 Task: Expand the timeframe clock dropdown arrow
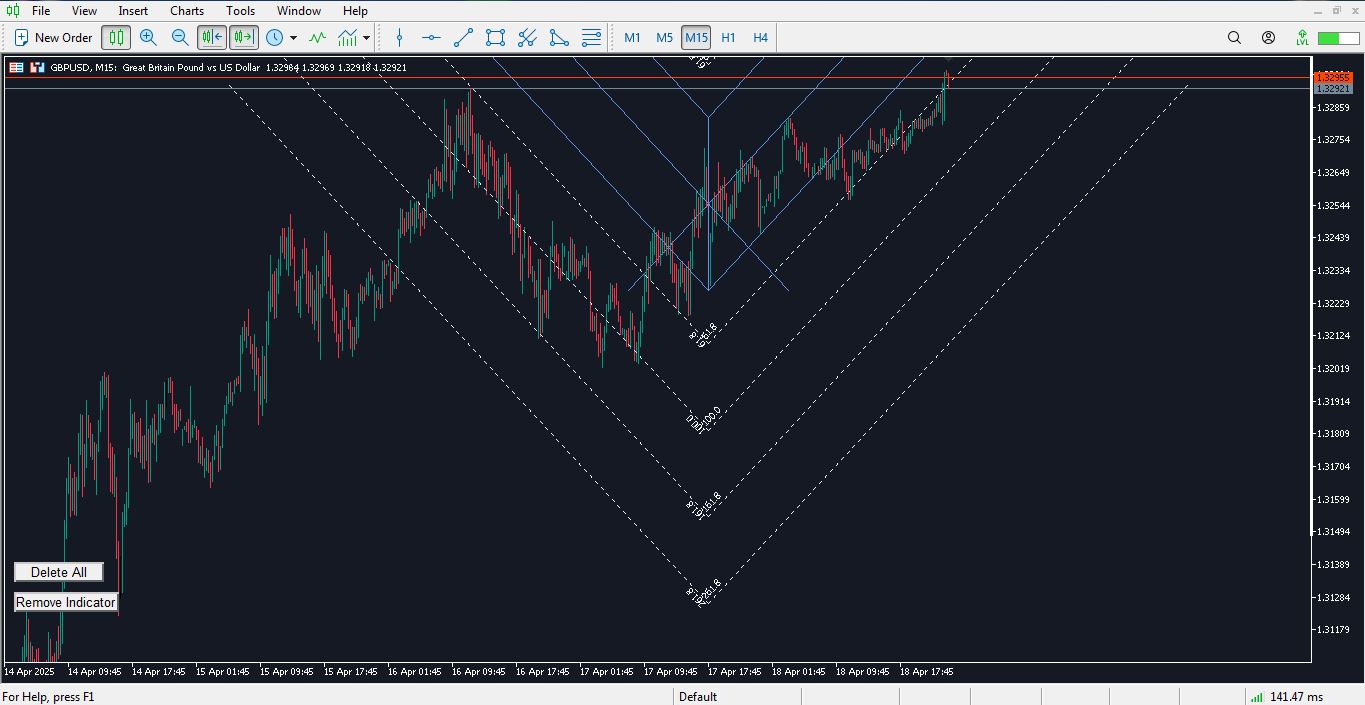[293, 38]
